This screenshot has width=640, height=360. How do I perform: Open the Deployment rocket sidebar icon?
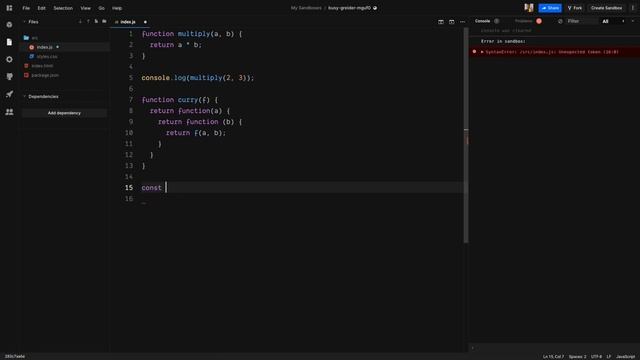(x=9, y=94)
